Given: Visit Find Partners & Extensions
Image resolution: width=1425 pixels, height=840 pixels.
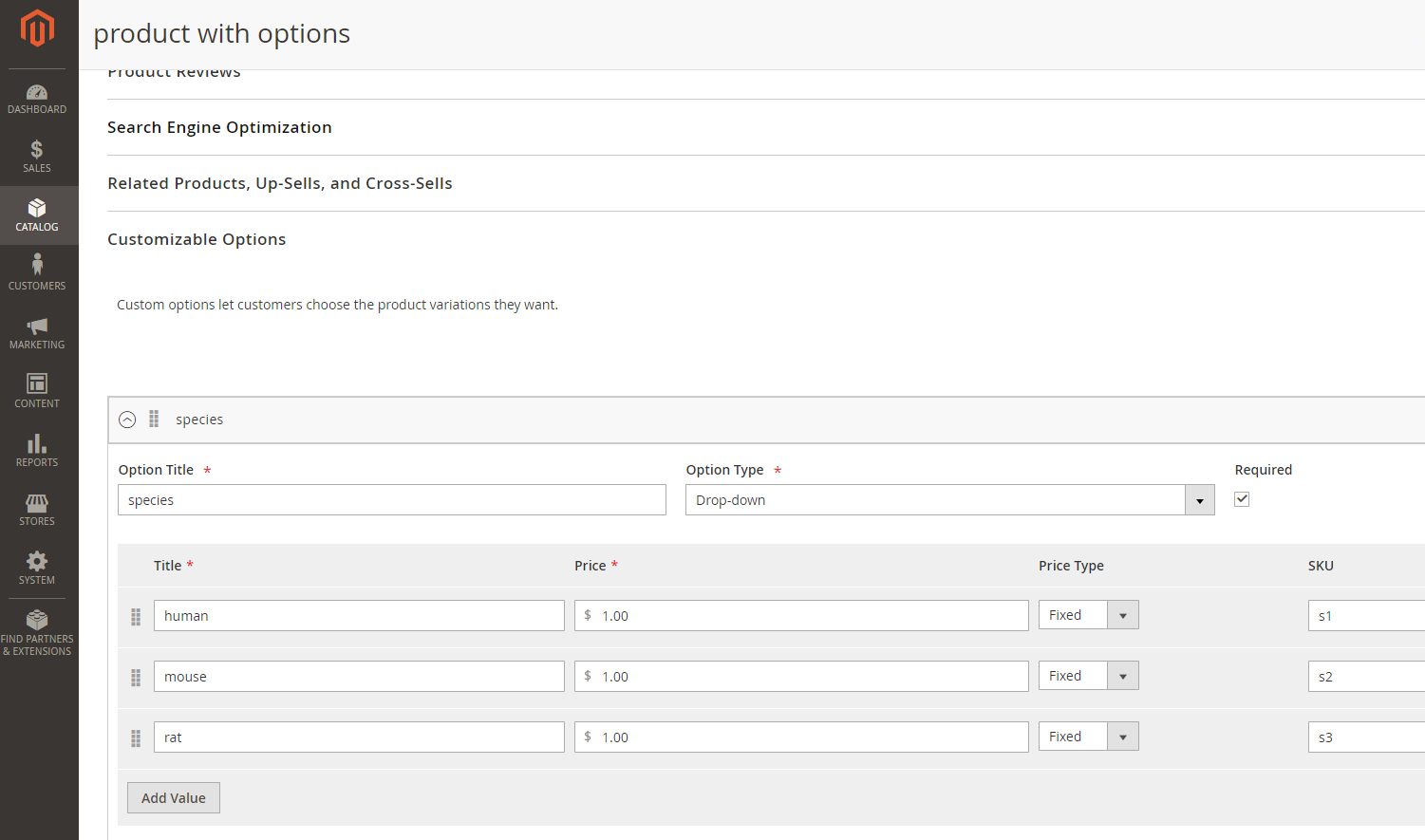Looking at the screenshot, I should pos(37,633).
